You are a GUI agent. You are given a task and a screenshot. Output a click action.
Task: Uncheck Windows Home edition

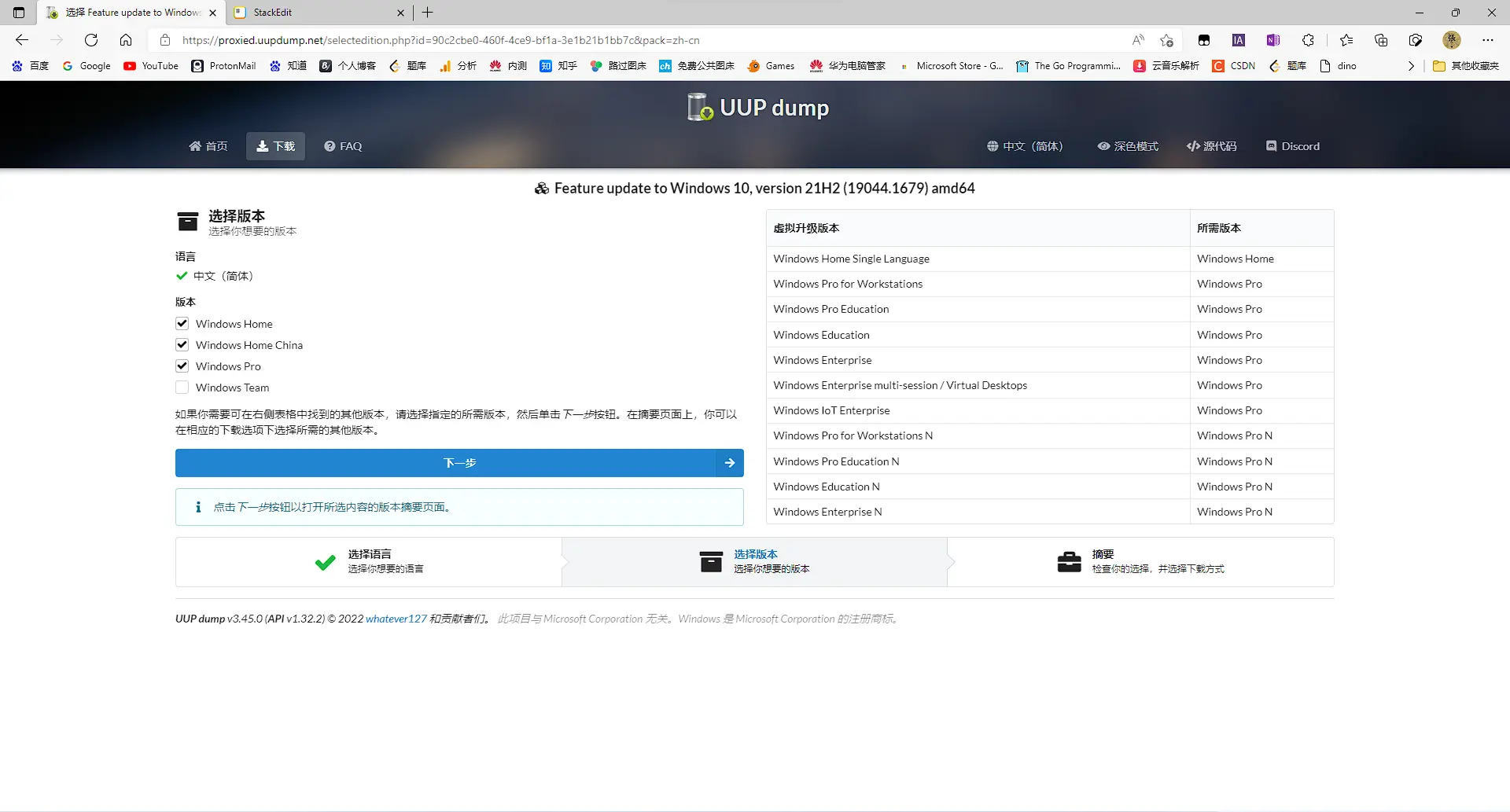point(182,324)
